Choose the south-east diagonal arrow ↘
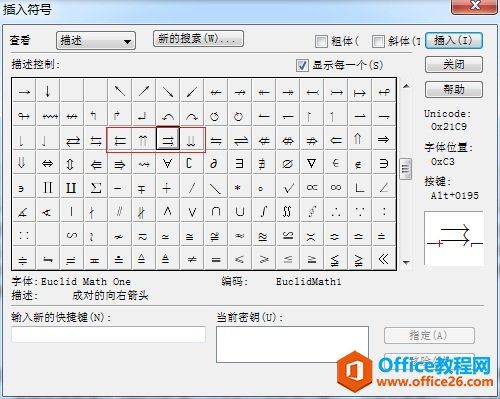This screenshot has width=500, height=399. (x=168, y=91)
